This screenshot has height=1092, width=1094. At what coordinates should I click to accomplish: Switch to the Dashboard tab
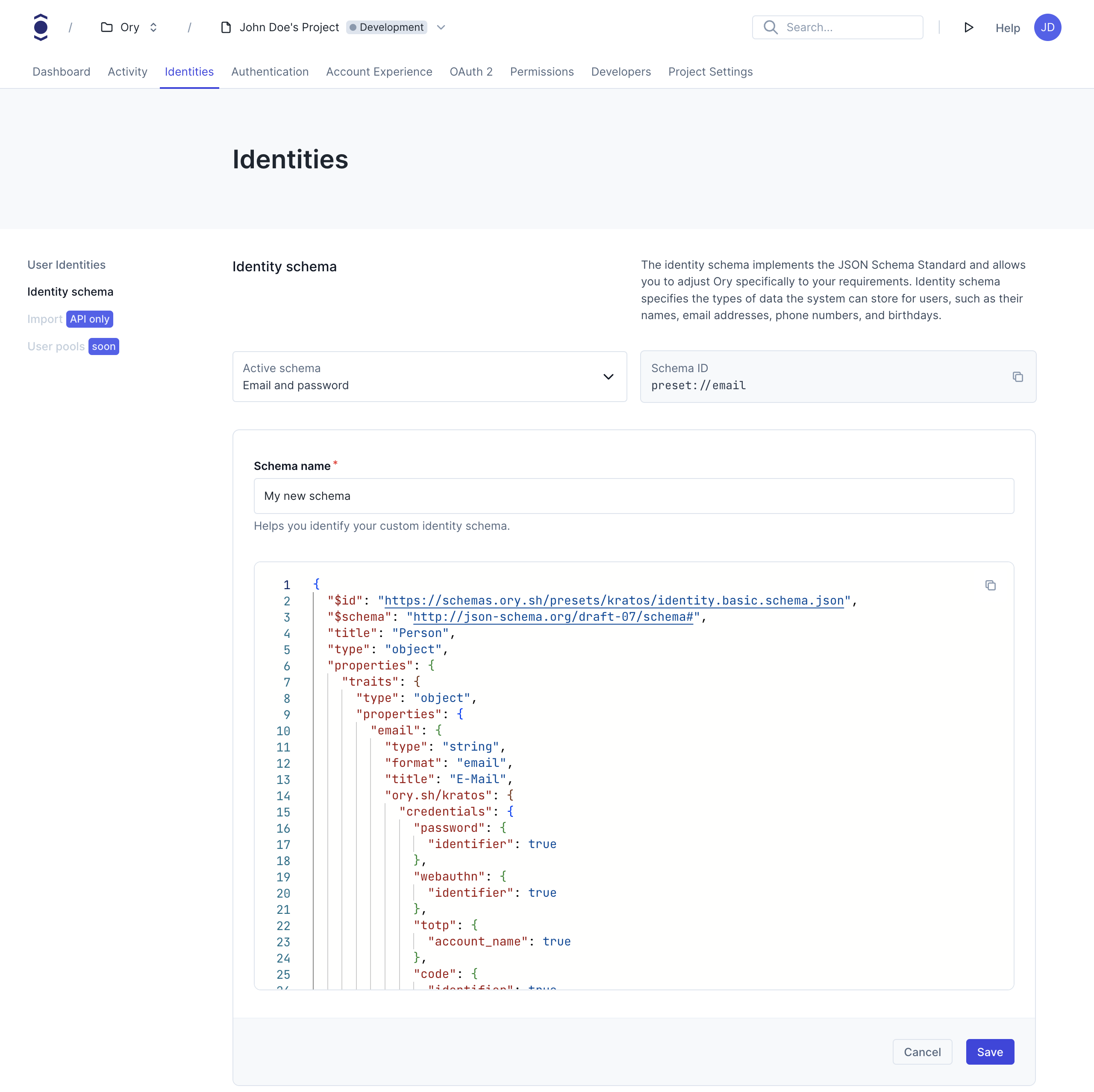(61, 72)
